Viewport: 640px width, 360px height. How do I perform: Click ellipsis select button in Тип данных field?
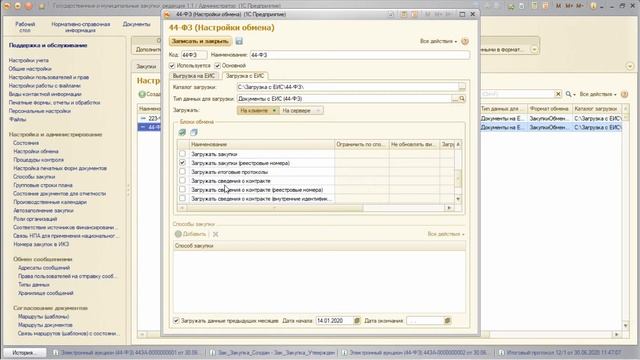point(455,99)
